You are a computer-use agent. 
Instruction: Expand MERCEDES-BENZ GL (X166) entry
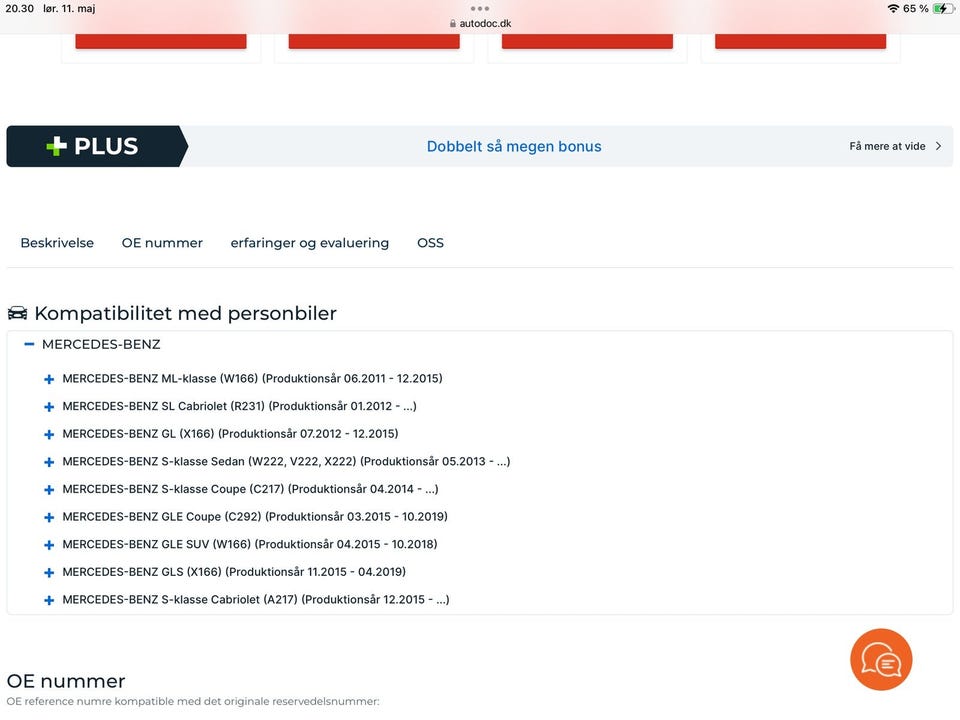[x=49, y=434]
